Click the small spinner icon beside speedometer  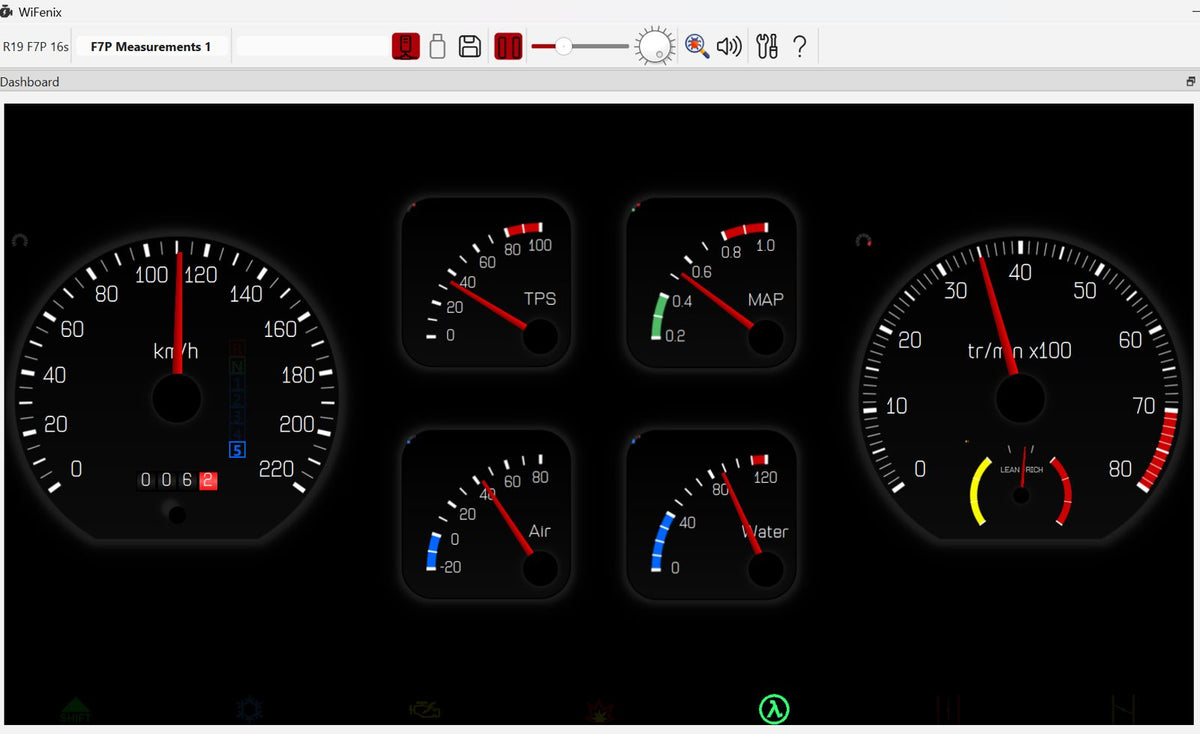(20, 240)
